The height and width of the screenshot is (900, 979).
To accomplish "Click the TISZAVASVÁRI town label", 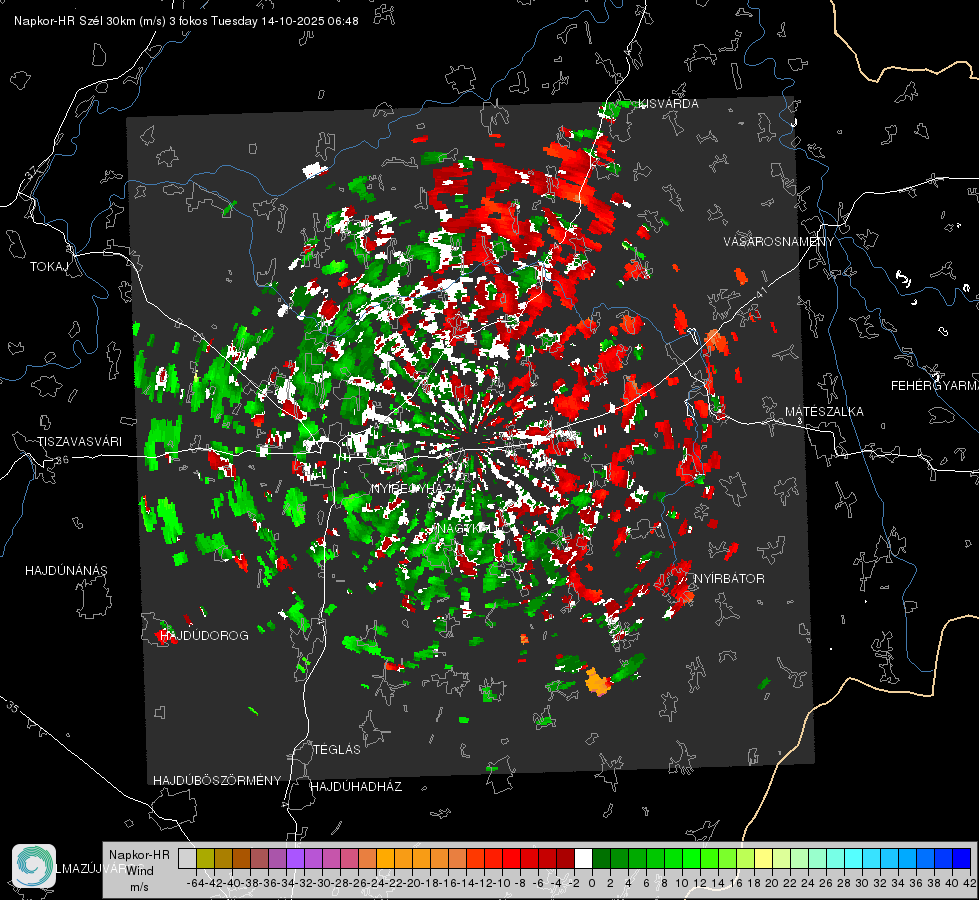I will pos(79,442).
